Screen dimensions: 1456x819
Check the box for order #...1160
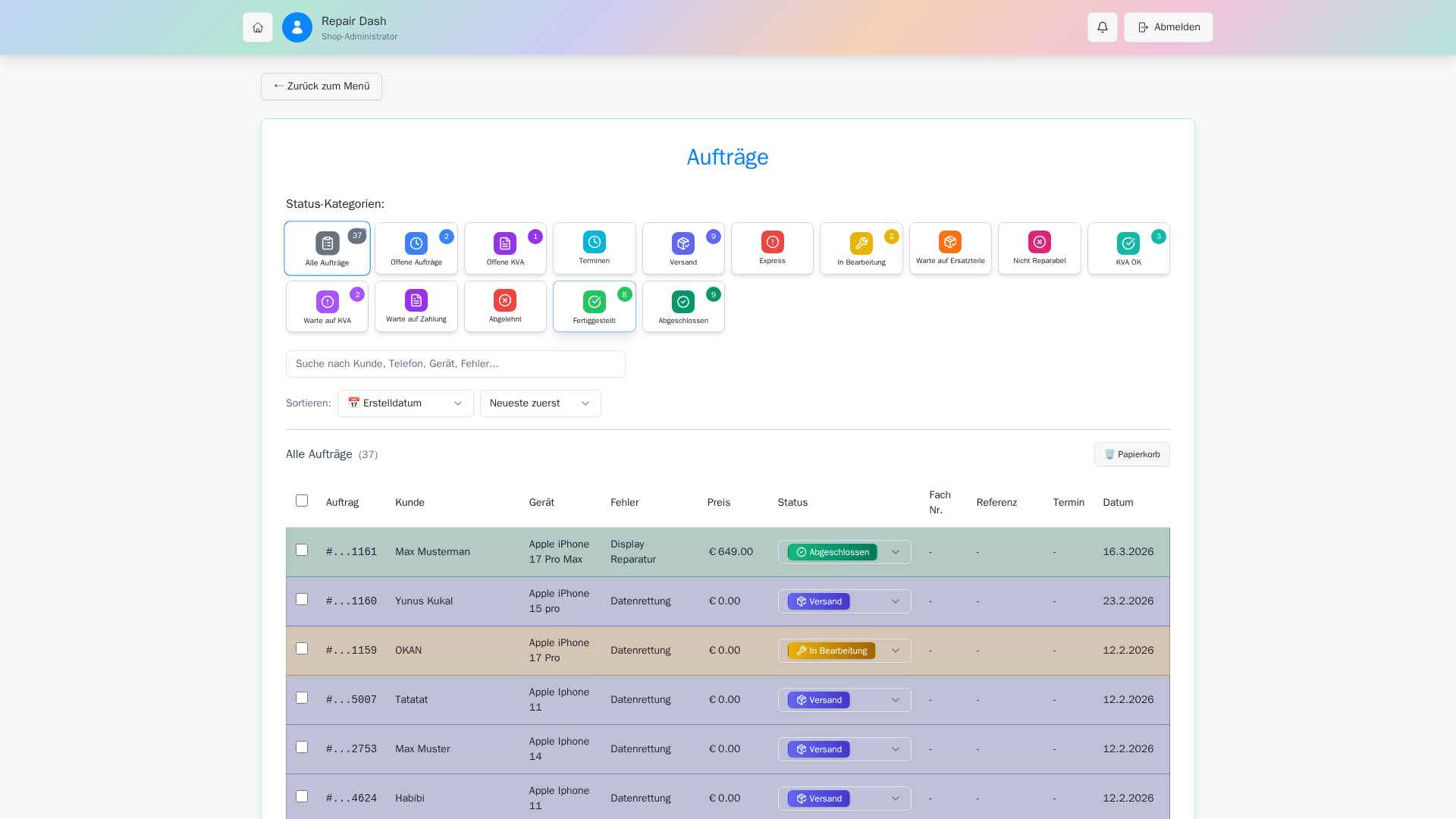pyautogui.click(x=302, y=599)
